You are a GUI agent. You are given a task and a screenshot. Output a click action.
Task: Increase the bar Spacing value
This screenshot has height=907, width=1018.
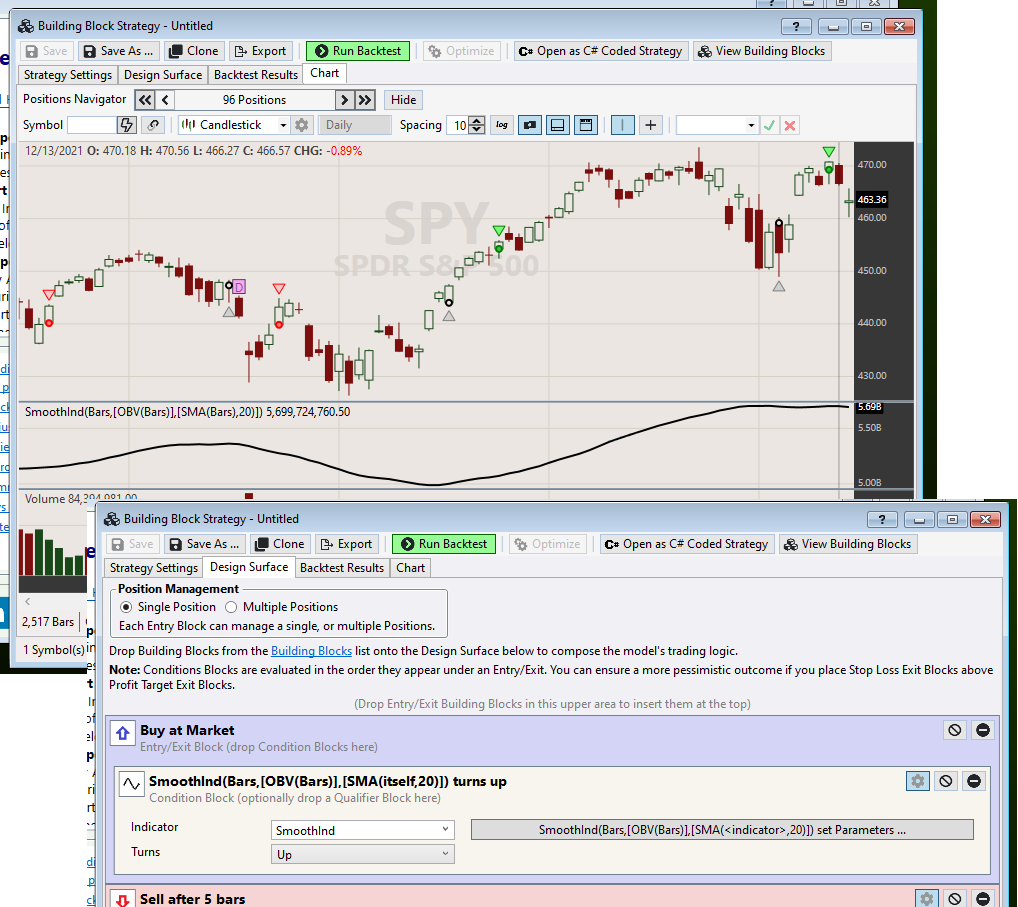click(x=477, y=121)
